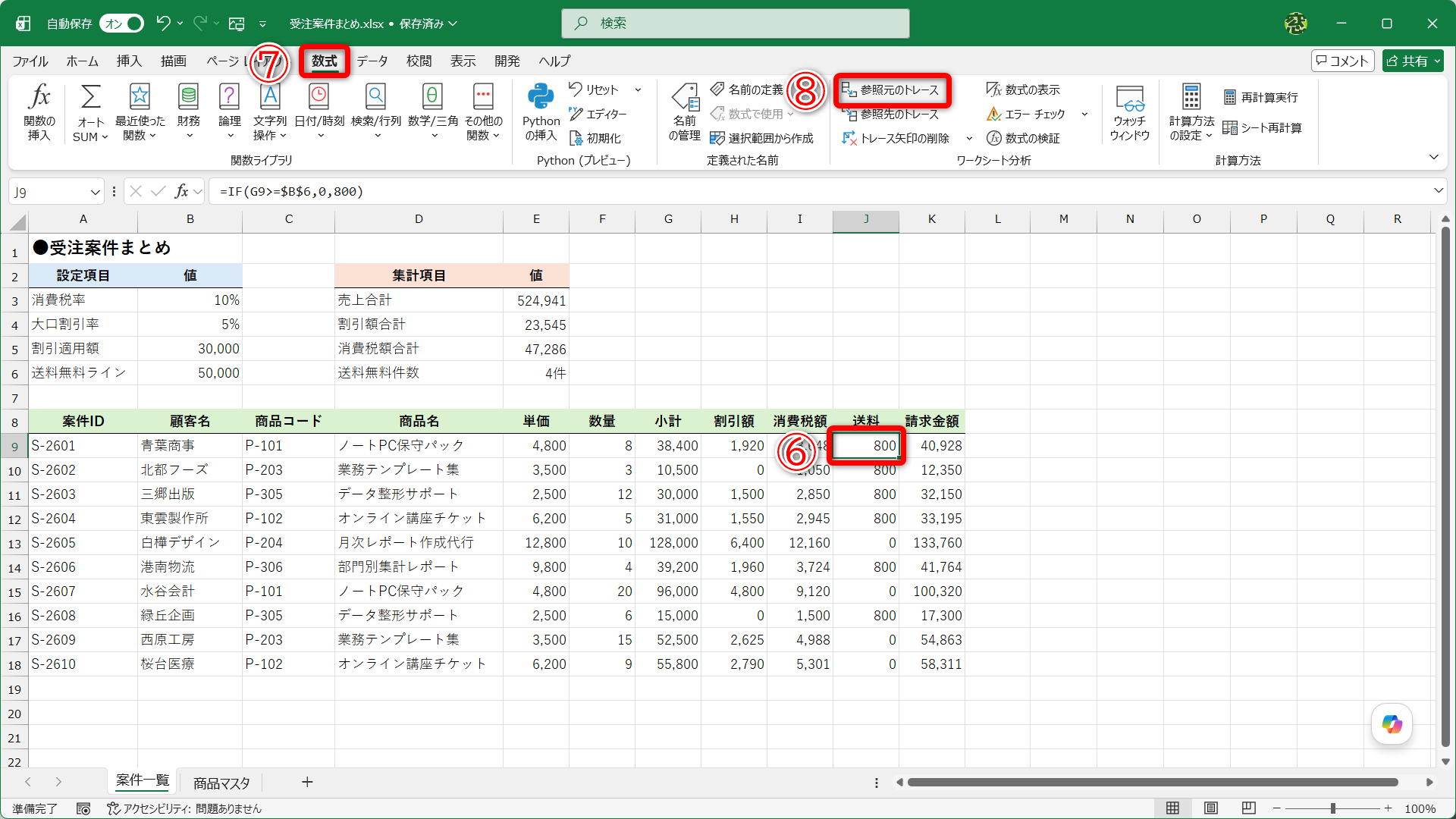Screen dimensions: 1456x819
Task: Select the 商品マスタ sheet tab
Action: tap(221, 783)
